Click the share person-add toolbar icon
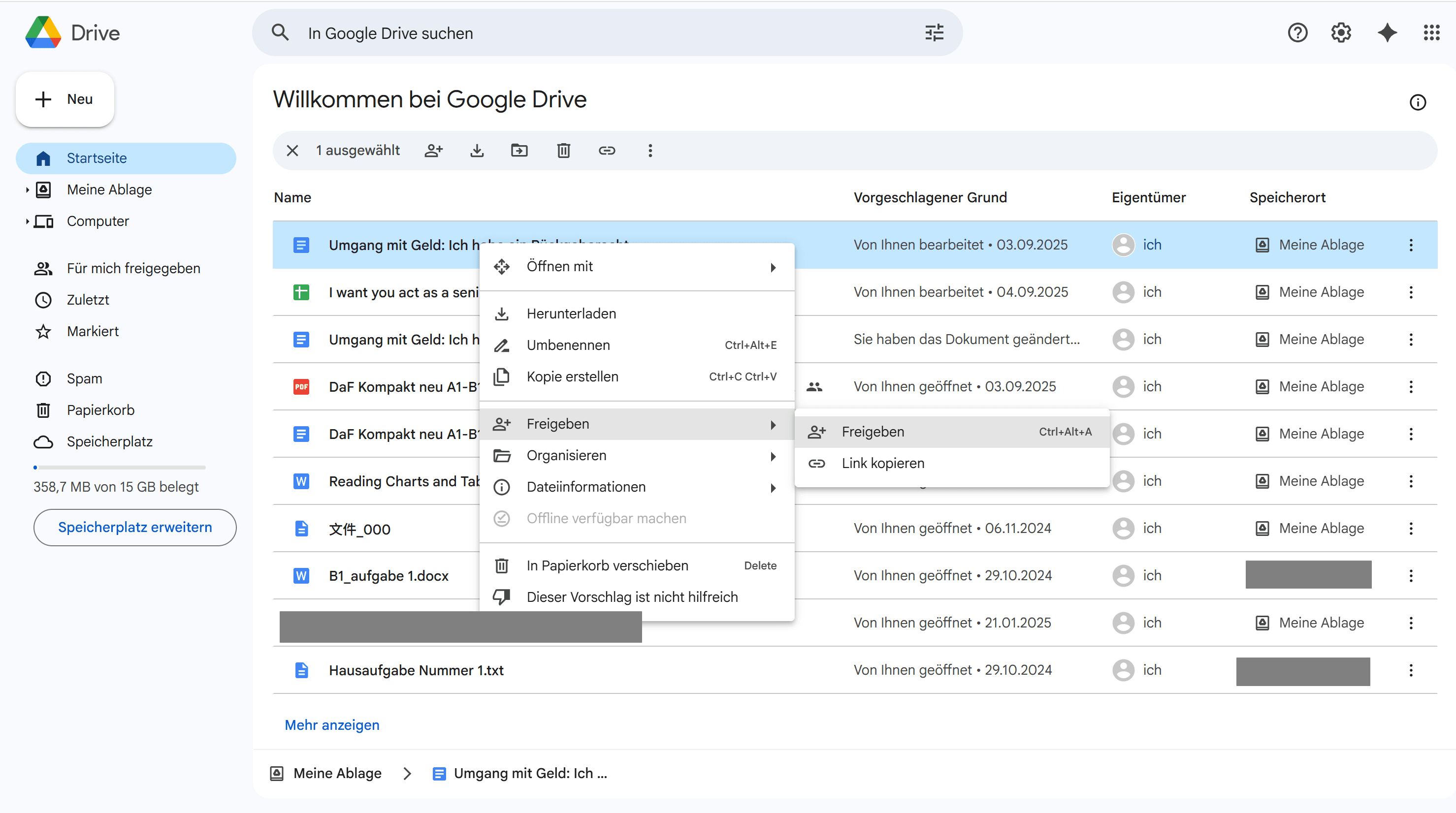Screen dimensions: 1456x813 click(x=433, y=150)
